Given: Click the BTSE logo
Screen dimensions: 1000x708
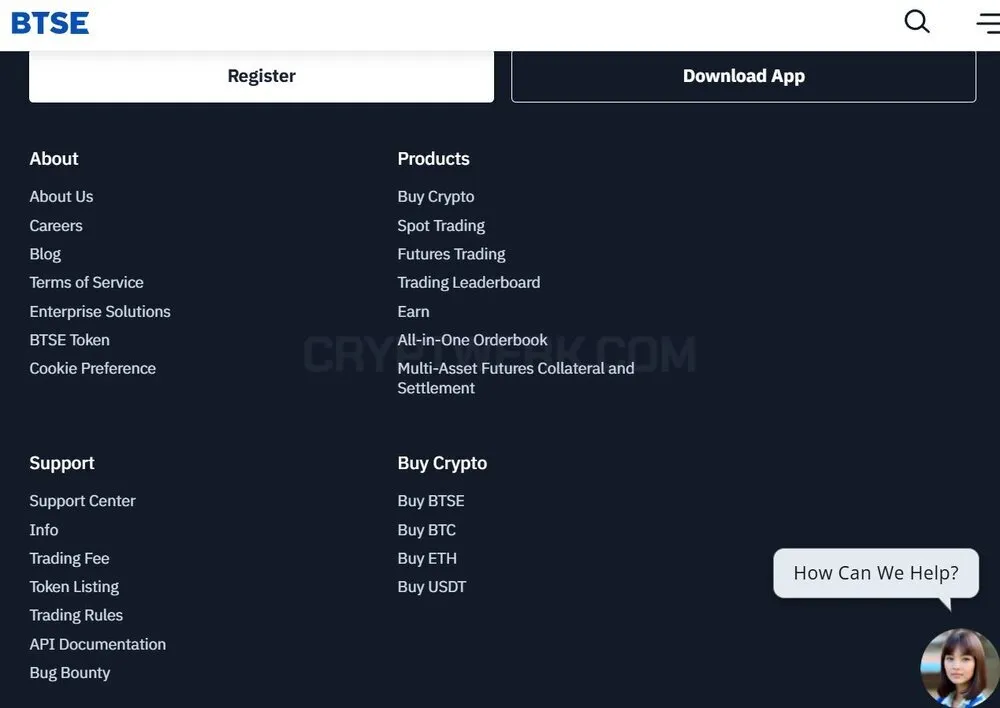Looking at the screenshot, I should point(50,23).
